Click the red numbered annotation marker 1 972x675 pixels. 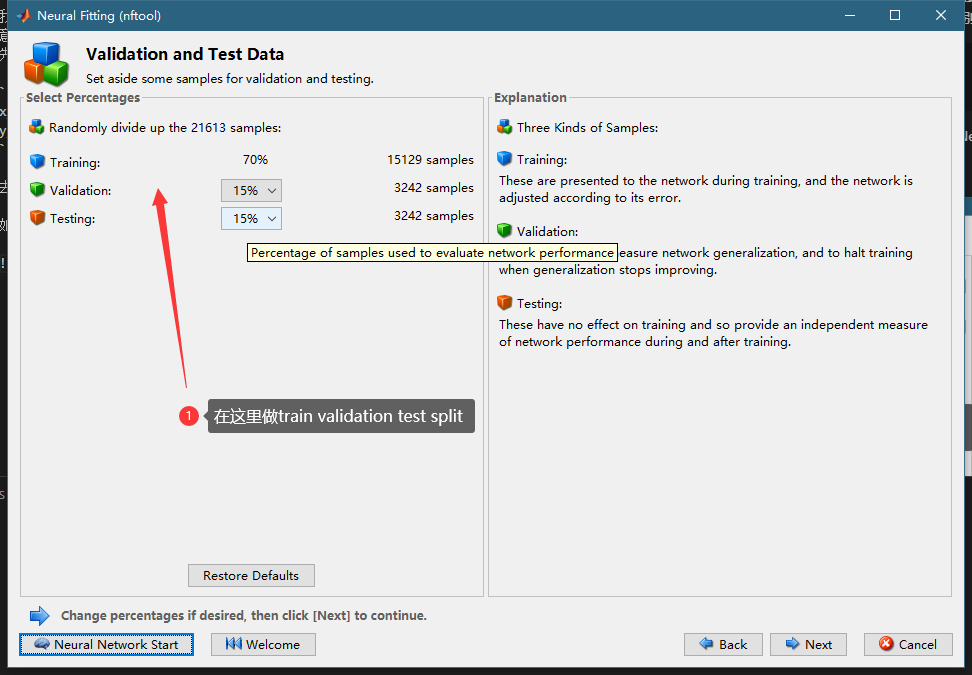click(x=189, y=416)
